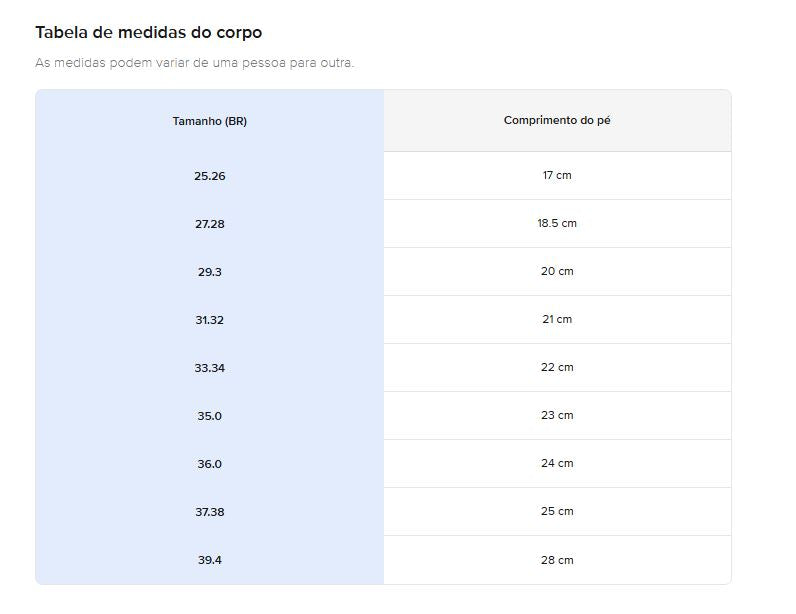Select the size 35.0 cell

coord(209,416)
